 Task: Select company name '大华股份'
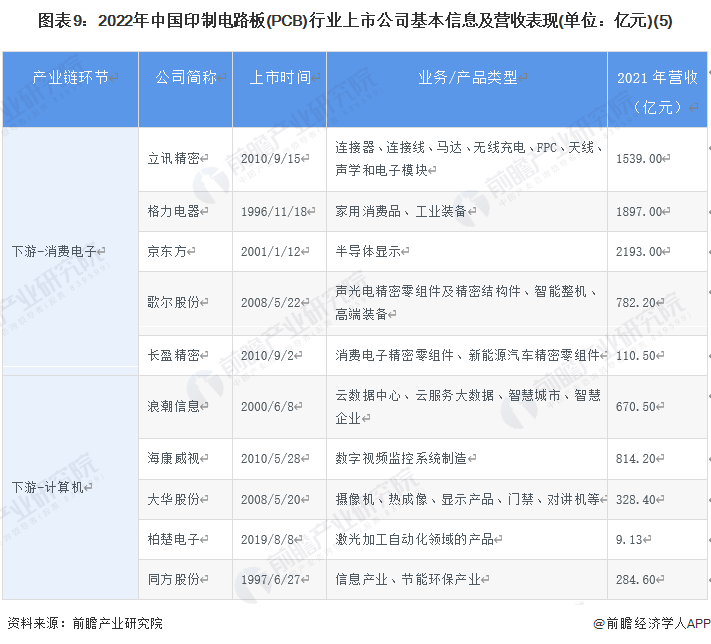[174, 499]
